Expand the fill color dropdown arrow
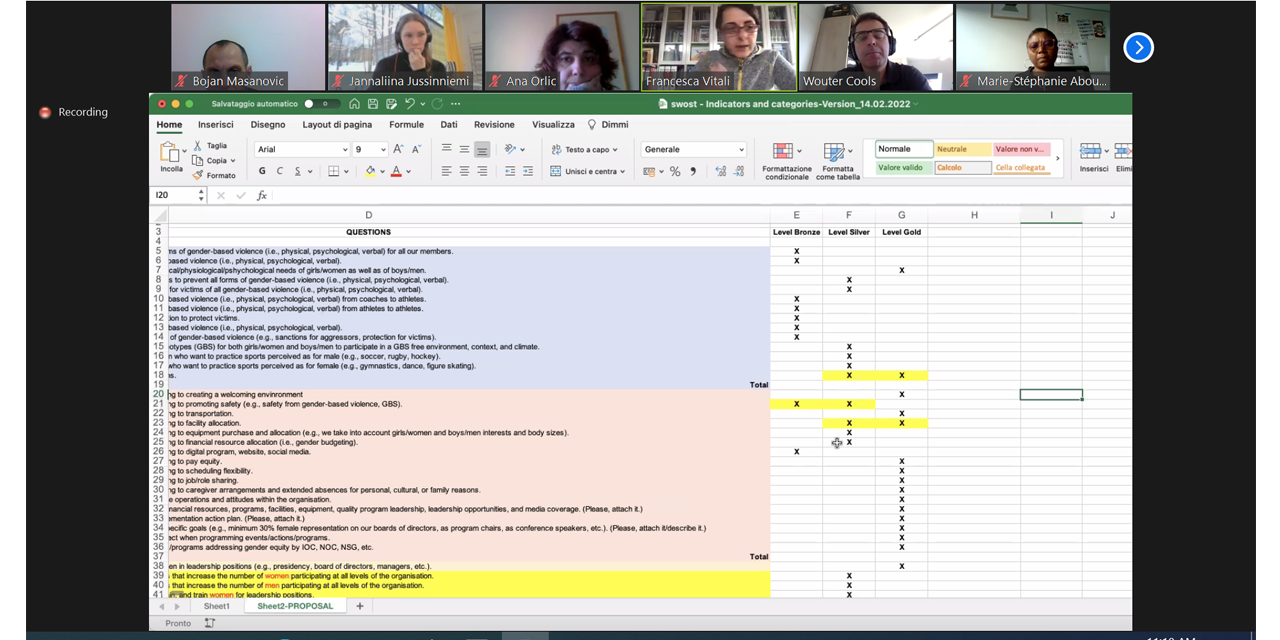The height and width of the screenshot is (640, 1280). [x=383, y=172]
